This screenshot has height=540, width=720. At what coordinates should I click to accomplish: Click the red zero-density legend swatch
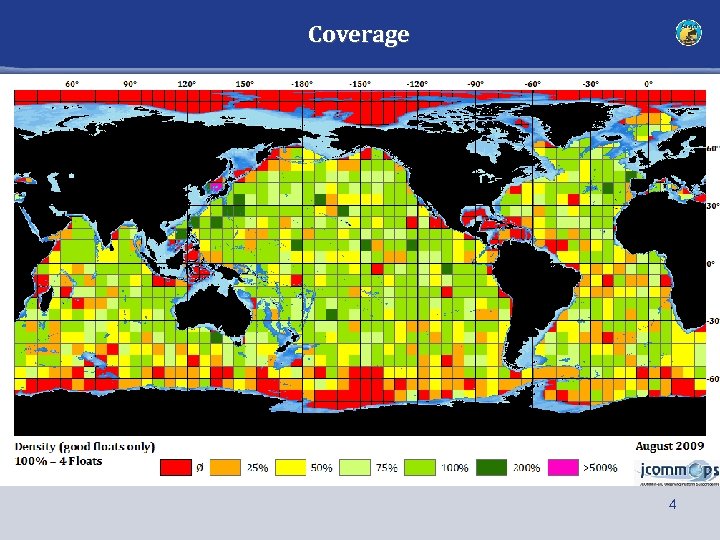[x=176, y=467]
